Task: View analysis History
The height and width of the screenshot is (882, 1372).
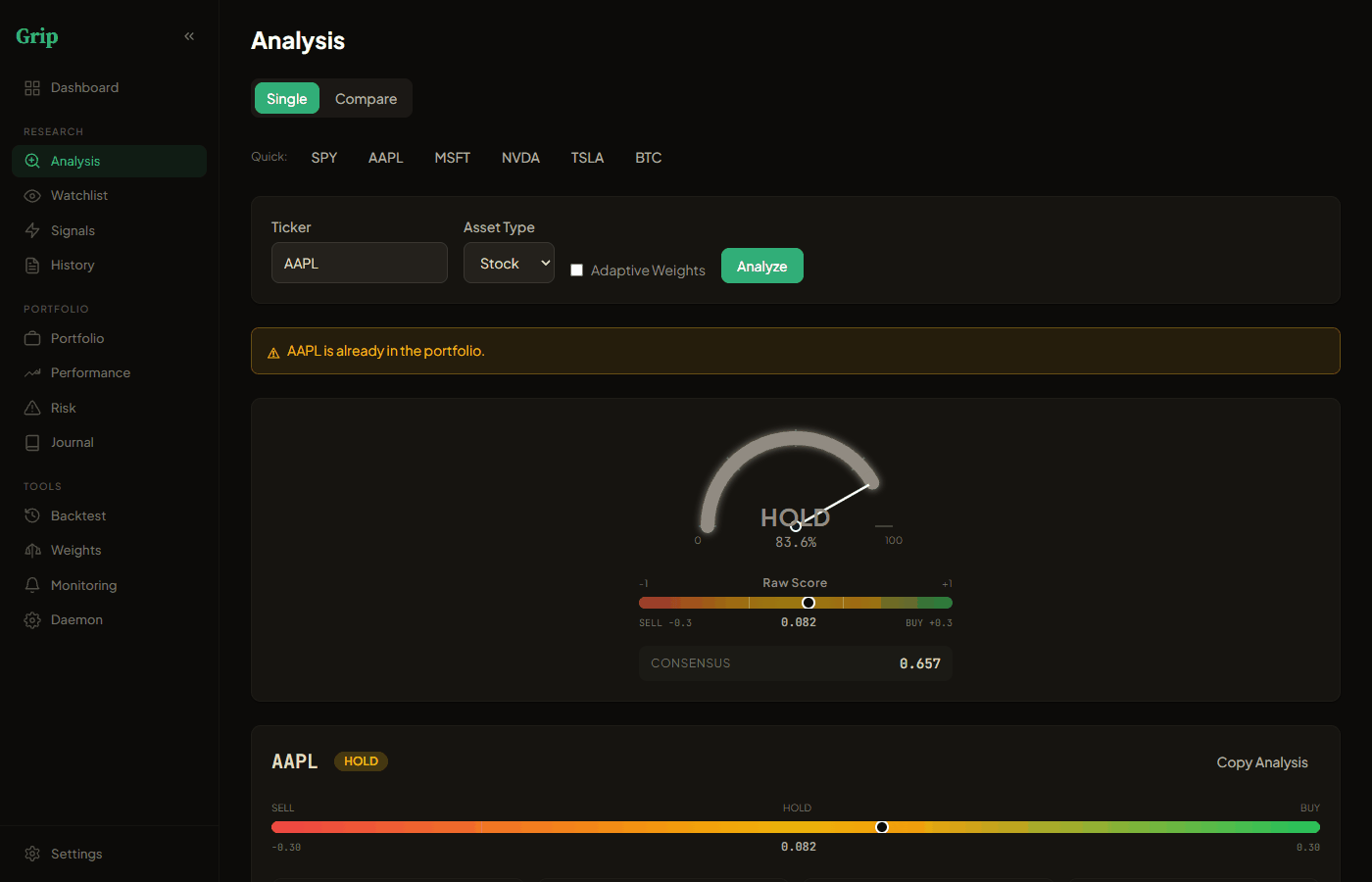Action: coord(72,265)
